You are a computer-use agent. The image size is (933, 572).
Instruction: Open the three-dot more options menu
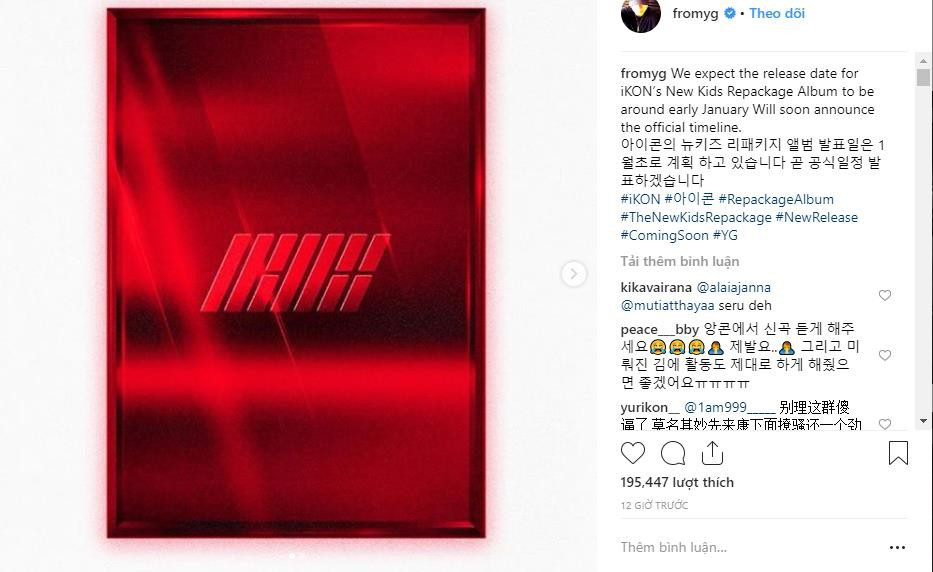[x=897, y=547]
